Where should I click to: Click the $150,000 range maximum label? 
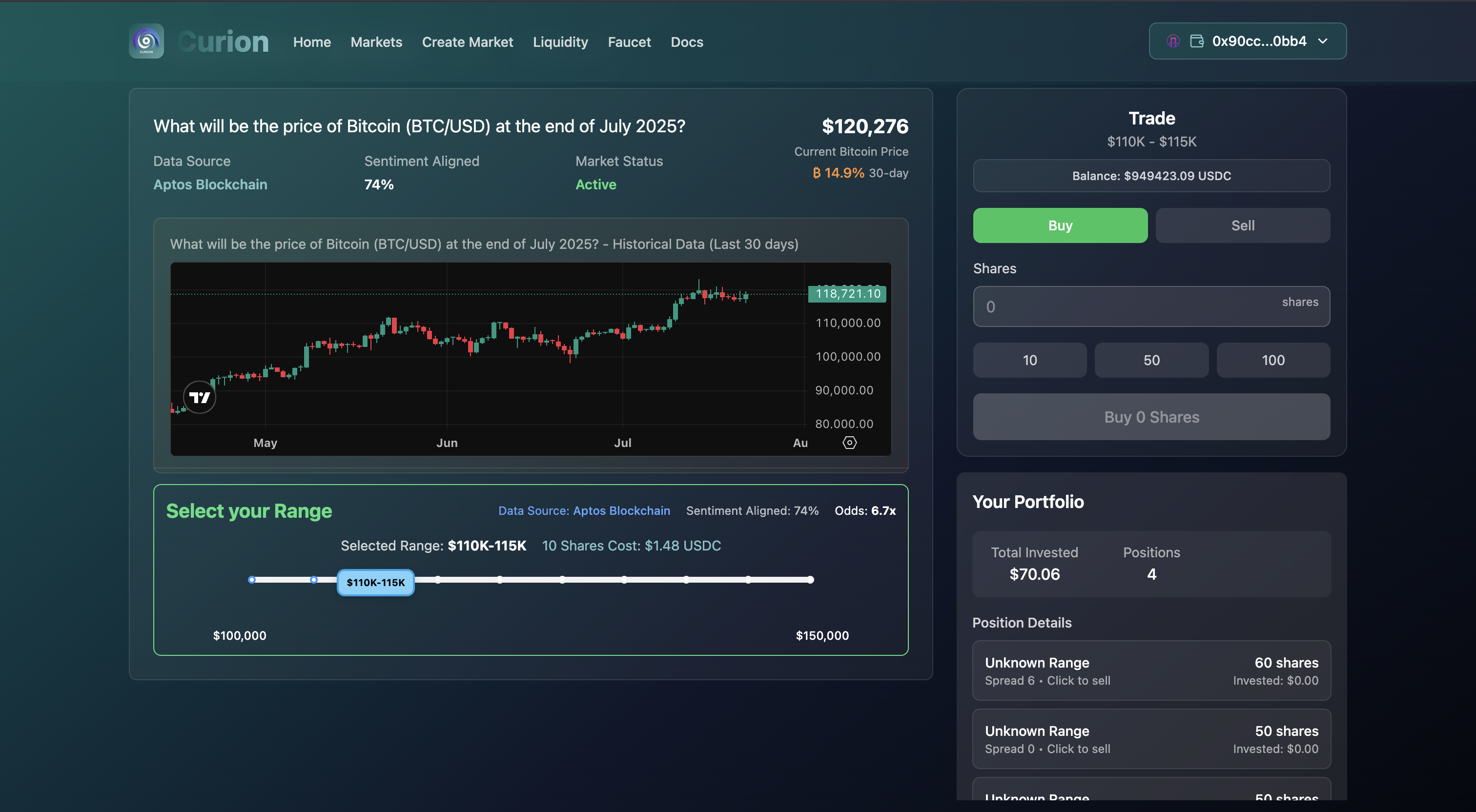pyautogui.click(x=821, y=635)
